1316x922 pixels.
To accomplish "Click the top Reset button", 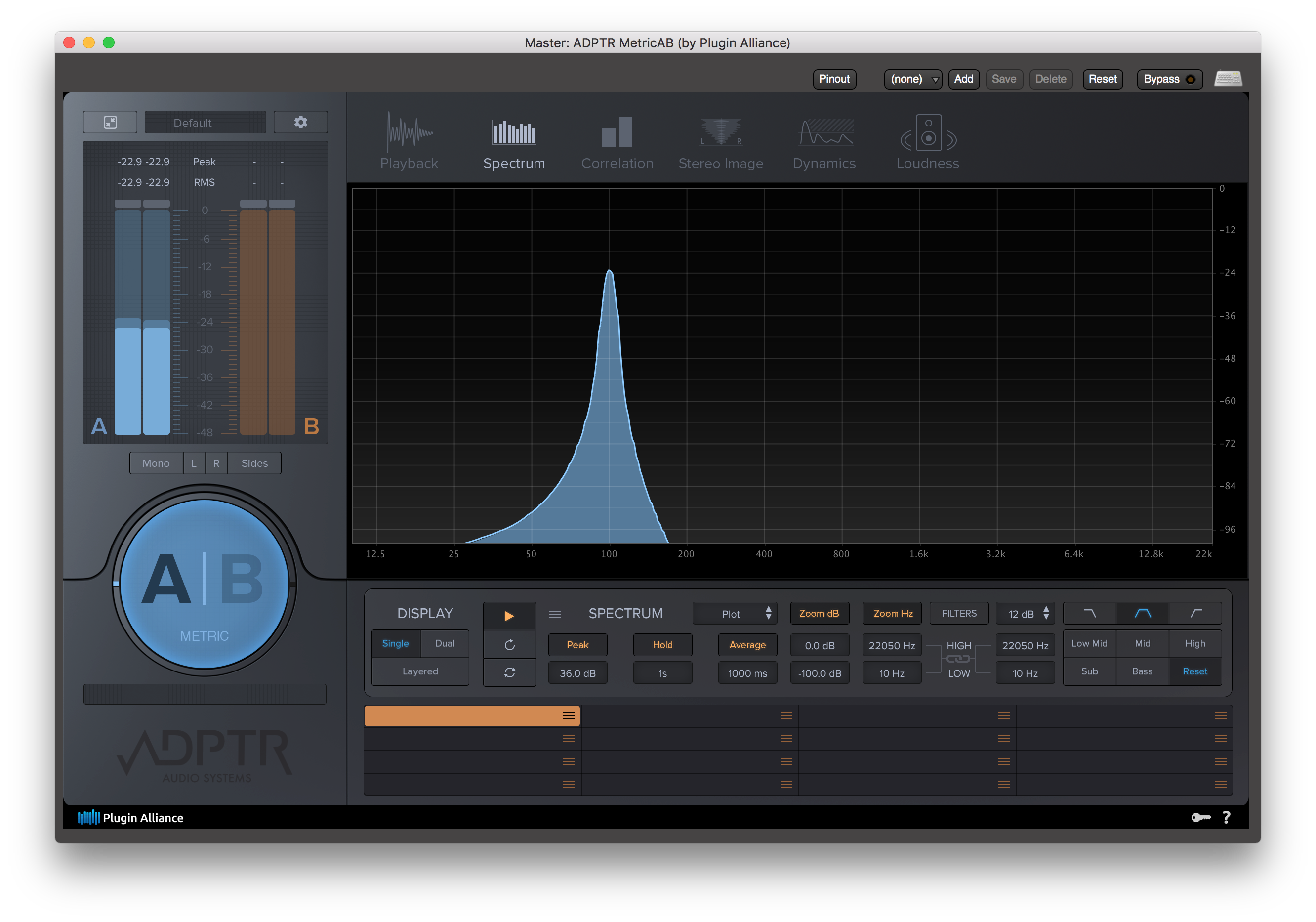I will tap(1102, 79).
